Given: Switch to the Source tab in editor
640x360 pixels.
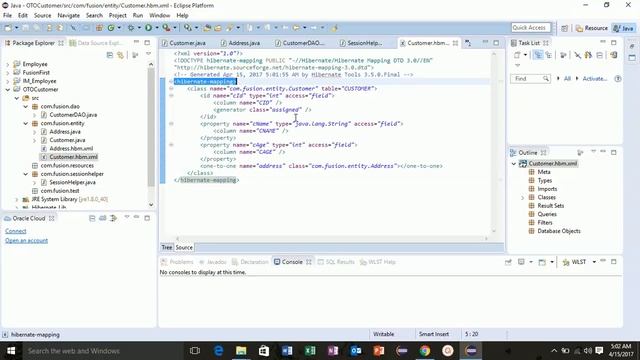Looking at the screenshot, I should point(184,247).
